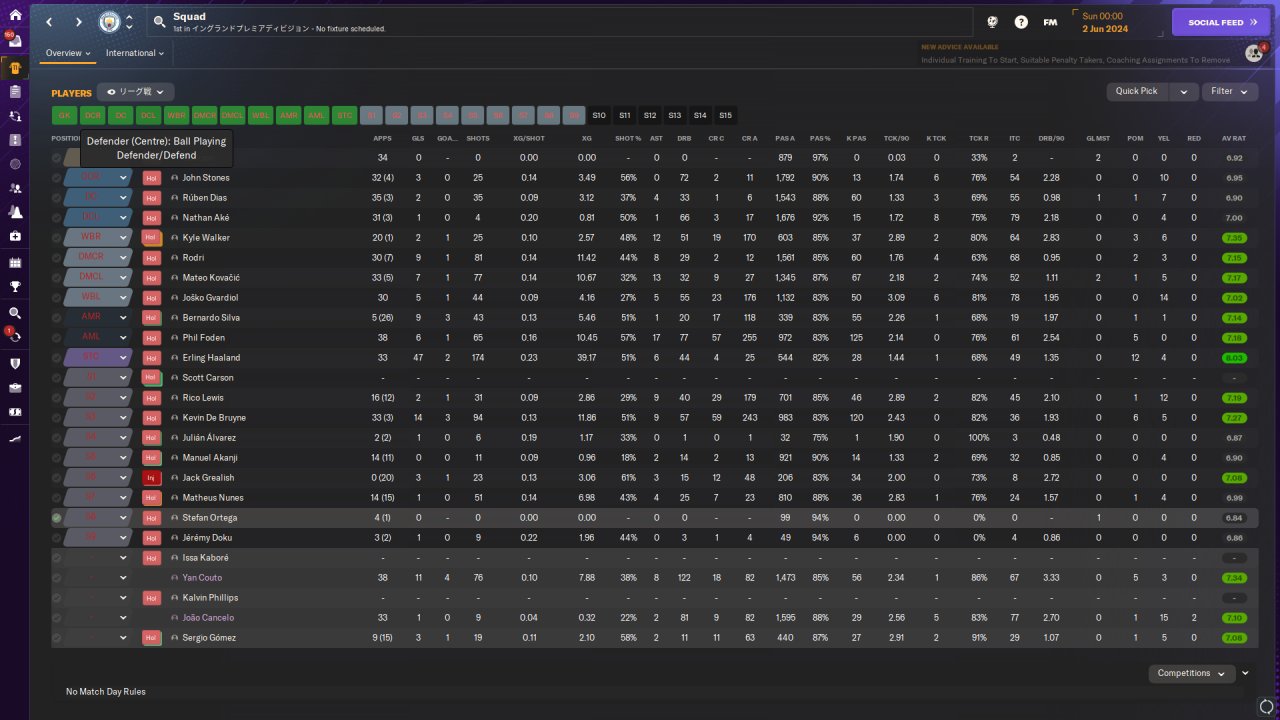Open the help question mark icon

pyautogui.click(x=1021, y=22)
